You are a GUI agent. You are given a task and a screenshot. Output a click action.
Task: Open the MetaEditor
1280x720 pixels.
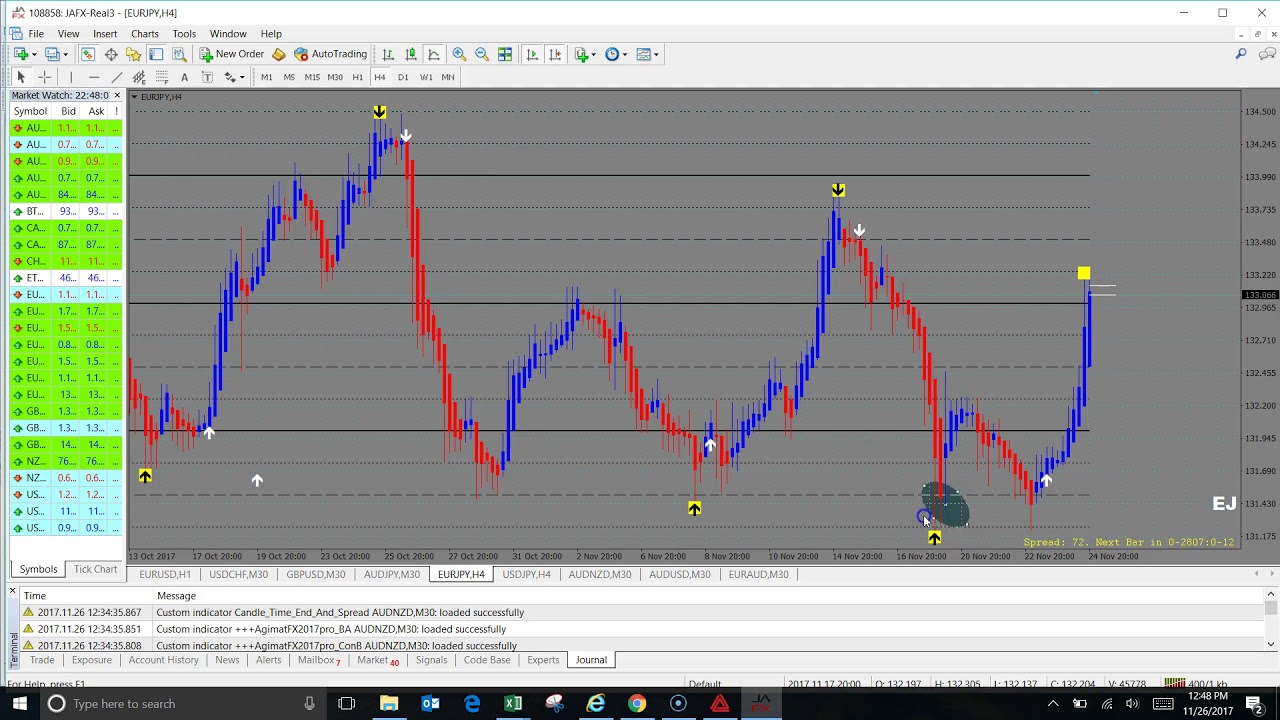coord(279,54)
